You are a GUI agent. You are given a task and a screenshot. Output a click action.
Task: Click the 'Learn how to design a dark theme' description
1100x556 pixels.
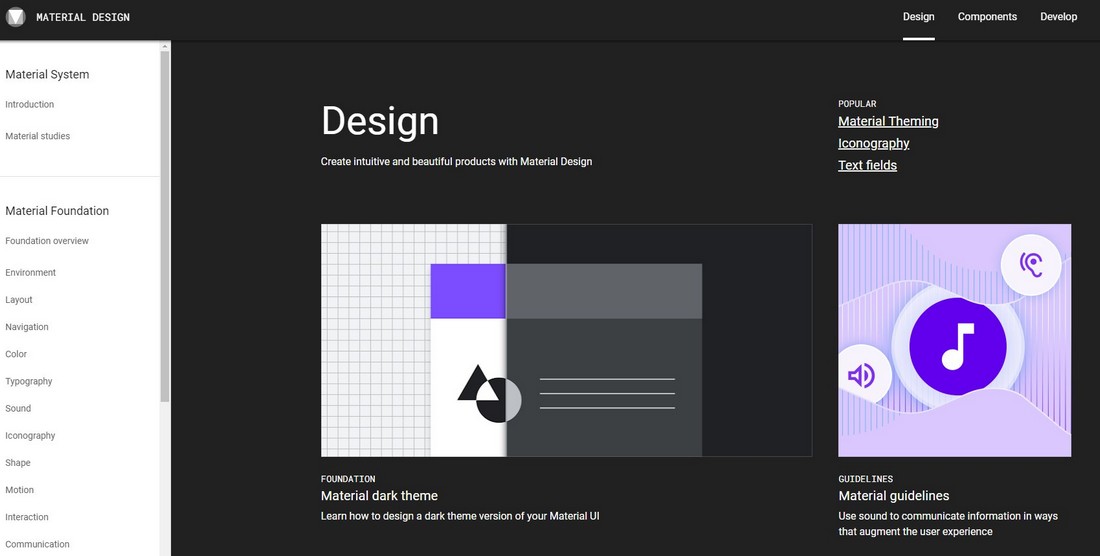coord(460,516)
